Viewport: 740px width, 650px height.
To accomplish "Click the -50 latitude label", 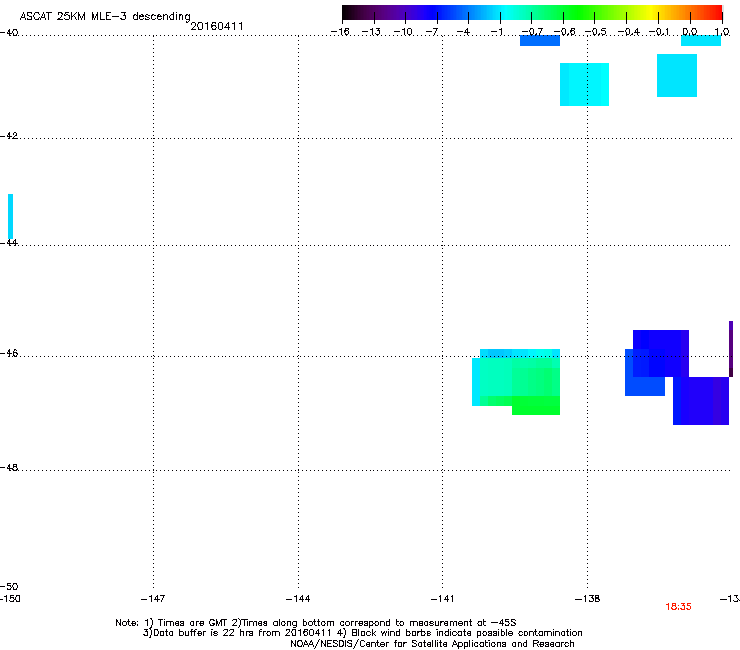I will tap(9, 587).
